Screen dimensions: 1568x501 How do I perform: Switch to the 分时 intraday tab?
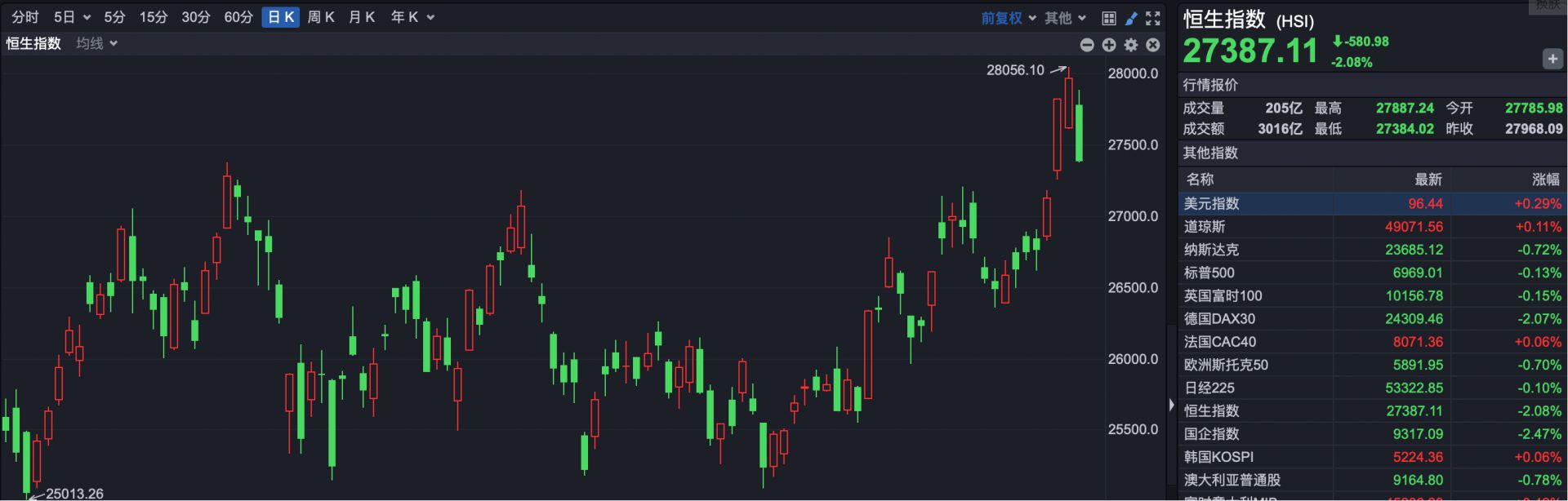[25, 17]
